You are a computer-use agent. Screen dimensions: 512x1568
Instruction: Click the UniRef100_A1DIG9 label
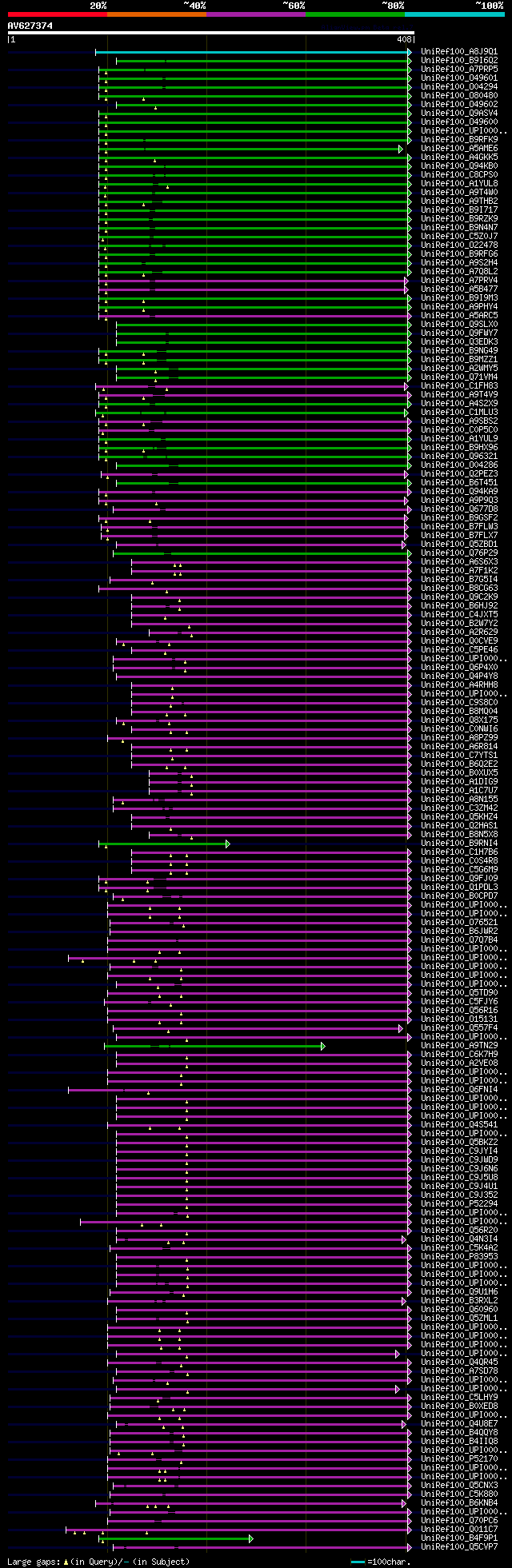459,782
